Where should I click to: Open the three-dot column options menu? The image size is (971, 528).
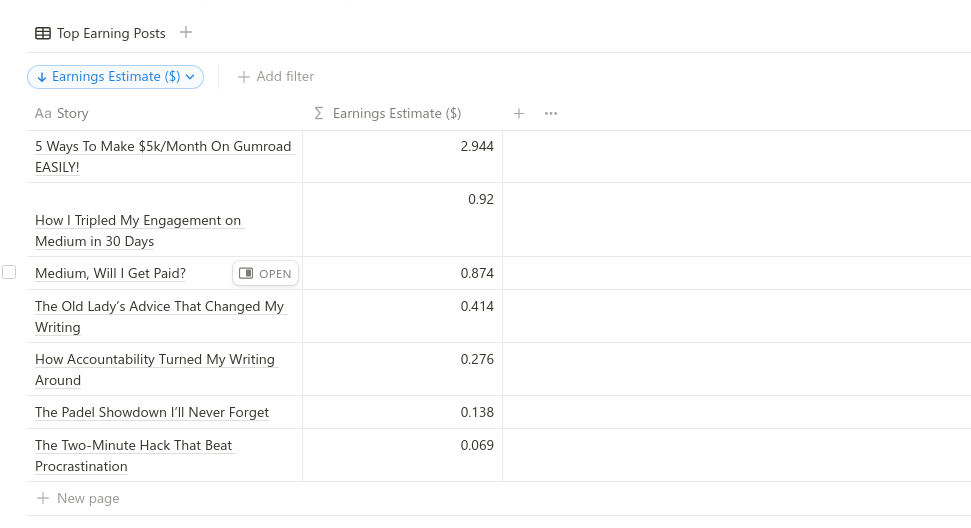click(551, 114)
